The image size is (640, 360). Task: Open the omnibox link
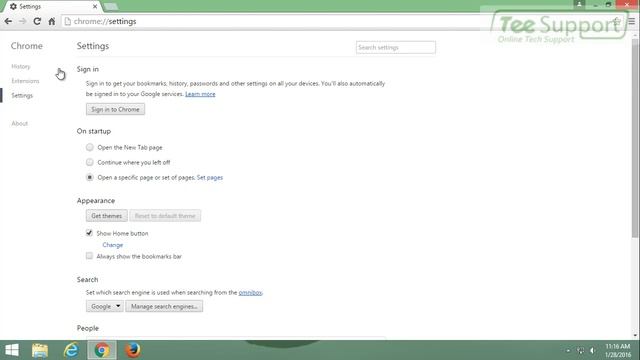[250, 293]
